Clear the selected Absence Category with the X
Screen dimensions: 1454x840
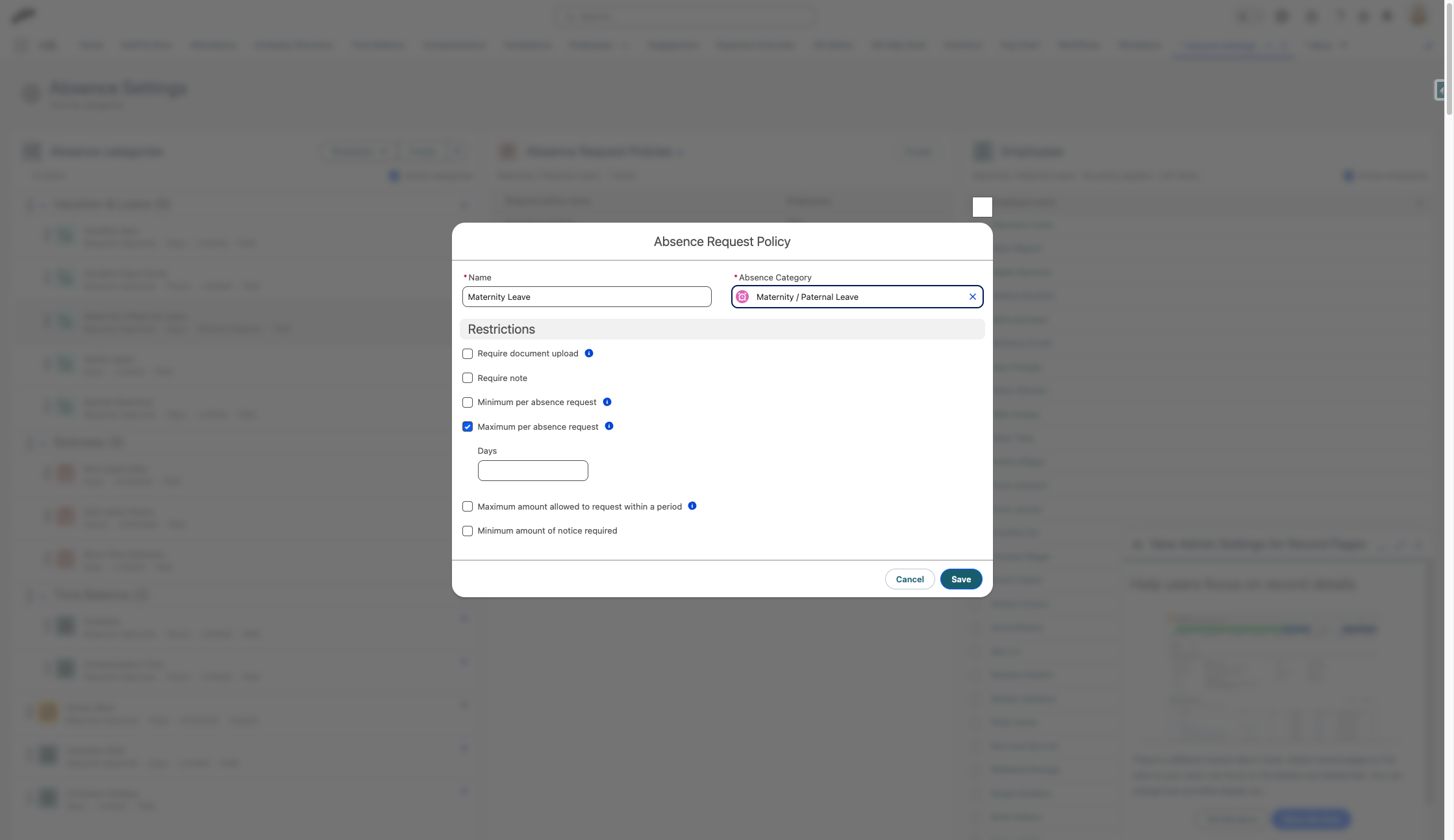(972, 296)
